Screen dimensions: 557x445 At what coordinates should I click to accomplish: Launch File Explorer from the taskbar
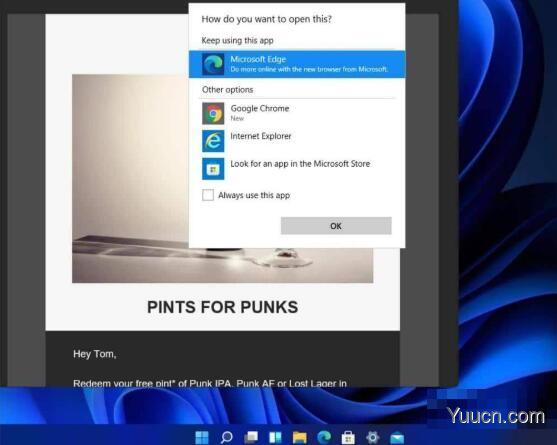point(299,437)
